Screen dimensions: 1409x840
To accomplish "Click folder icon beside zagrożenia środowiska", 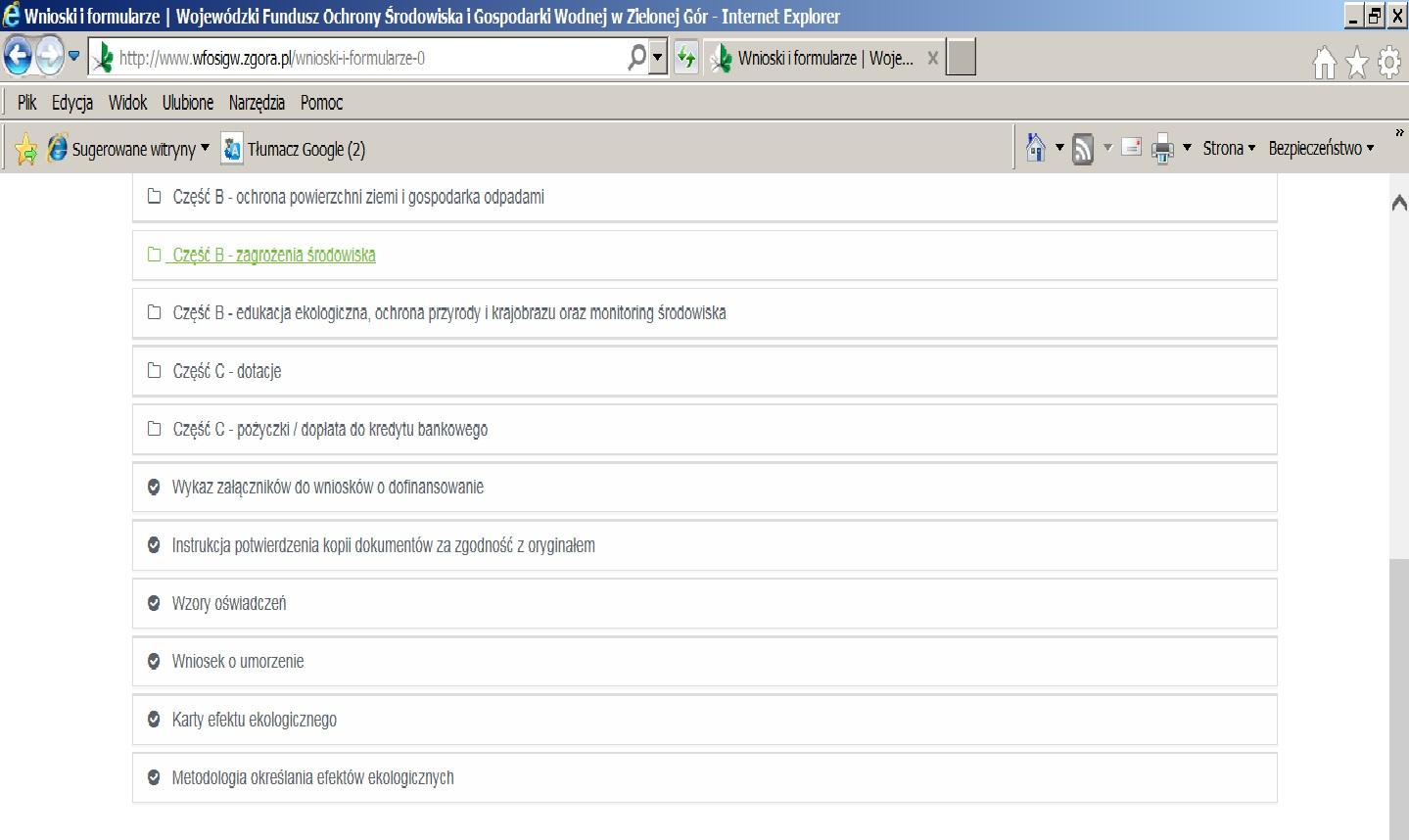I will pos(154,255).
